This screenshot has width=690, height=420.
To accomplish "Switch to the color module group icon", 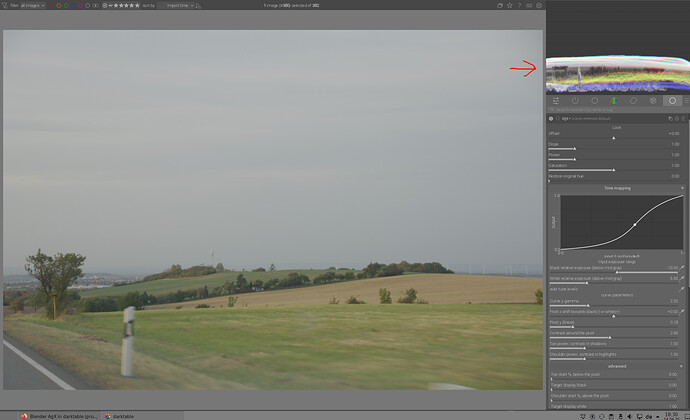I will point(614,101).
